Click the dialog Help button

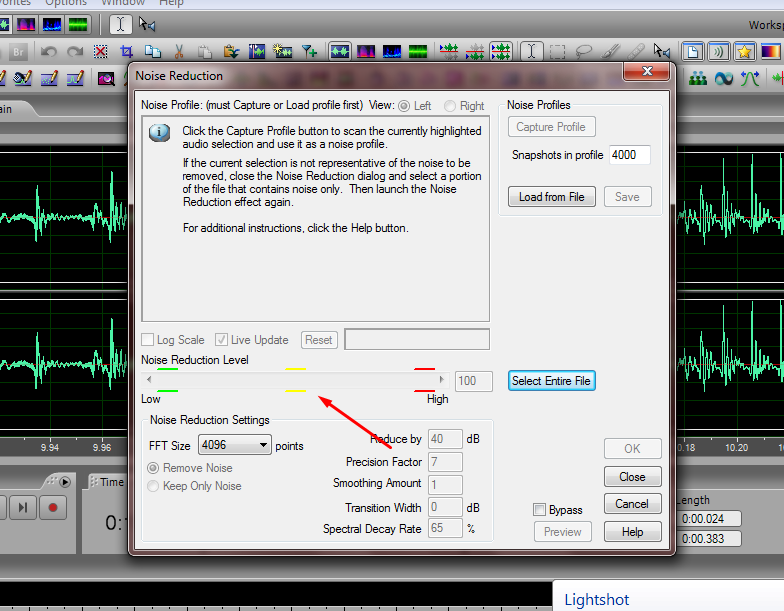tap(632, 532)
